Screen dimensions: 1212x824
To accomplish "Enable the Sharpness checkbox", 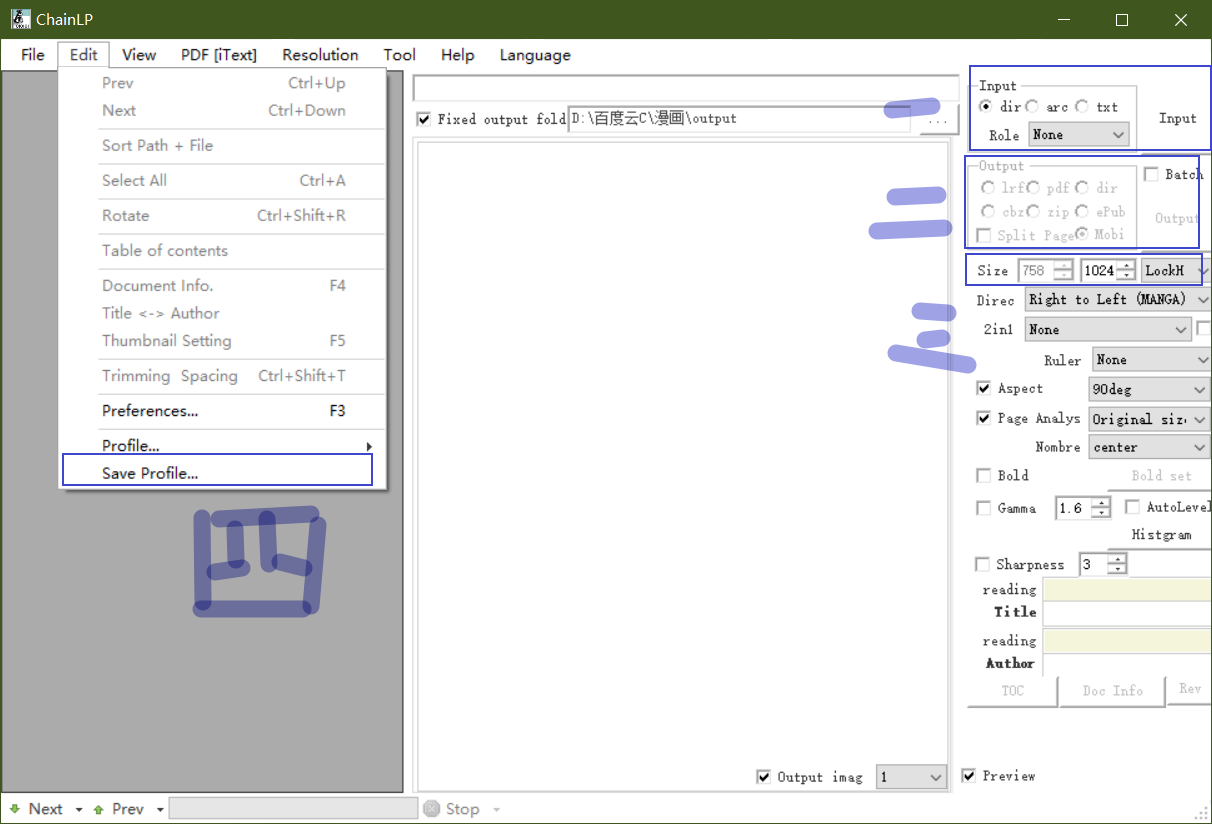I will coord(982,564).
